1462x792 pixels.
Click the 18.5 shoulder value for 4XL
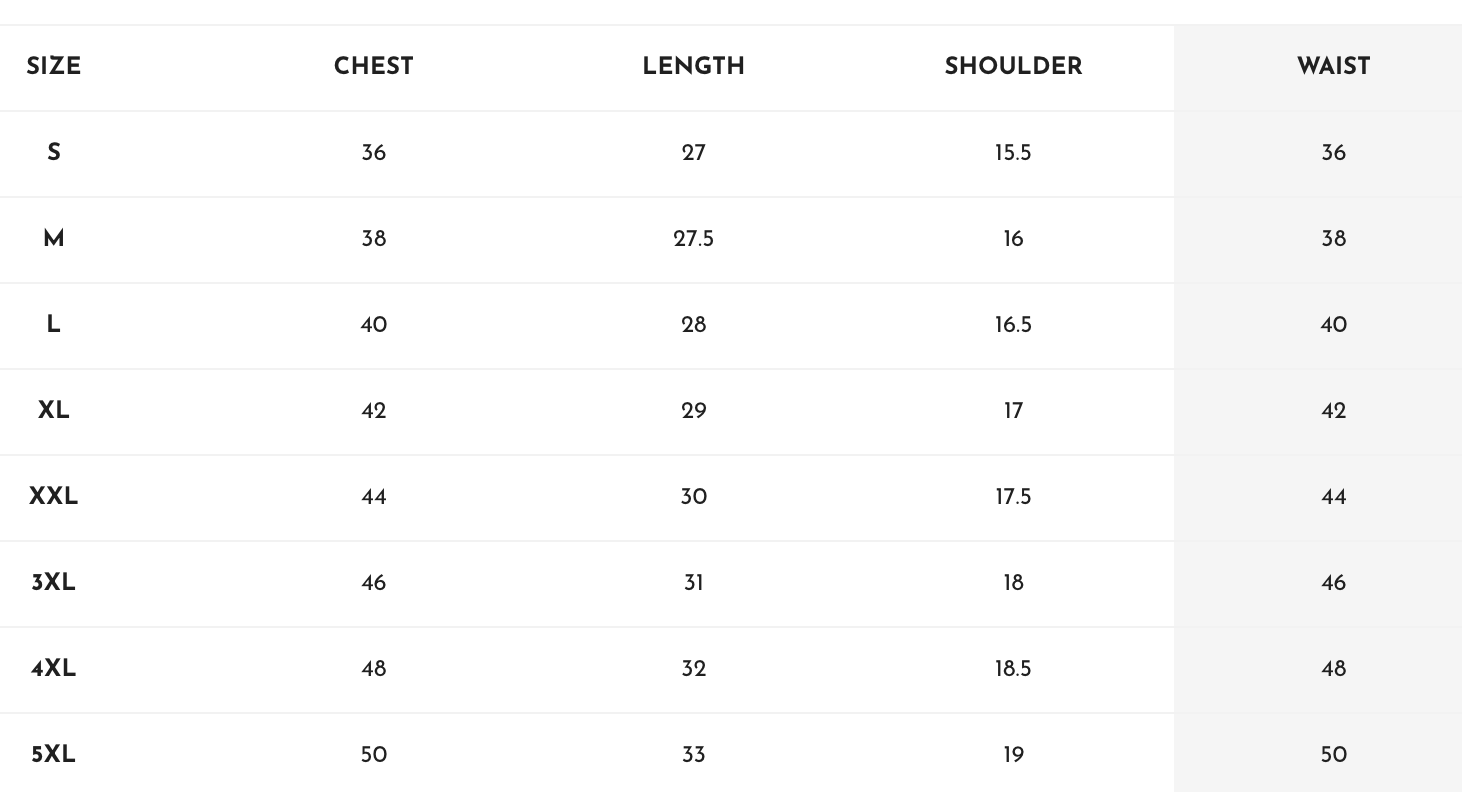(1013, 669)
